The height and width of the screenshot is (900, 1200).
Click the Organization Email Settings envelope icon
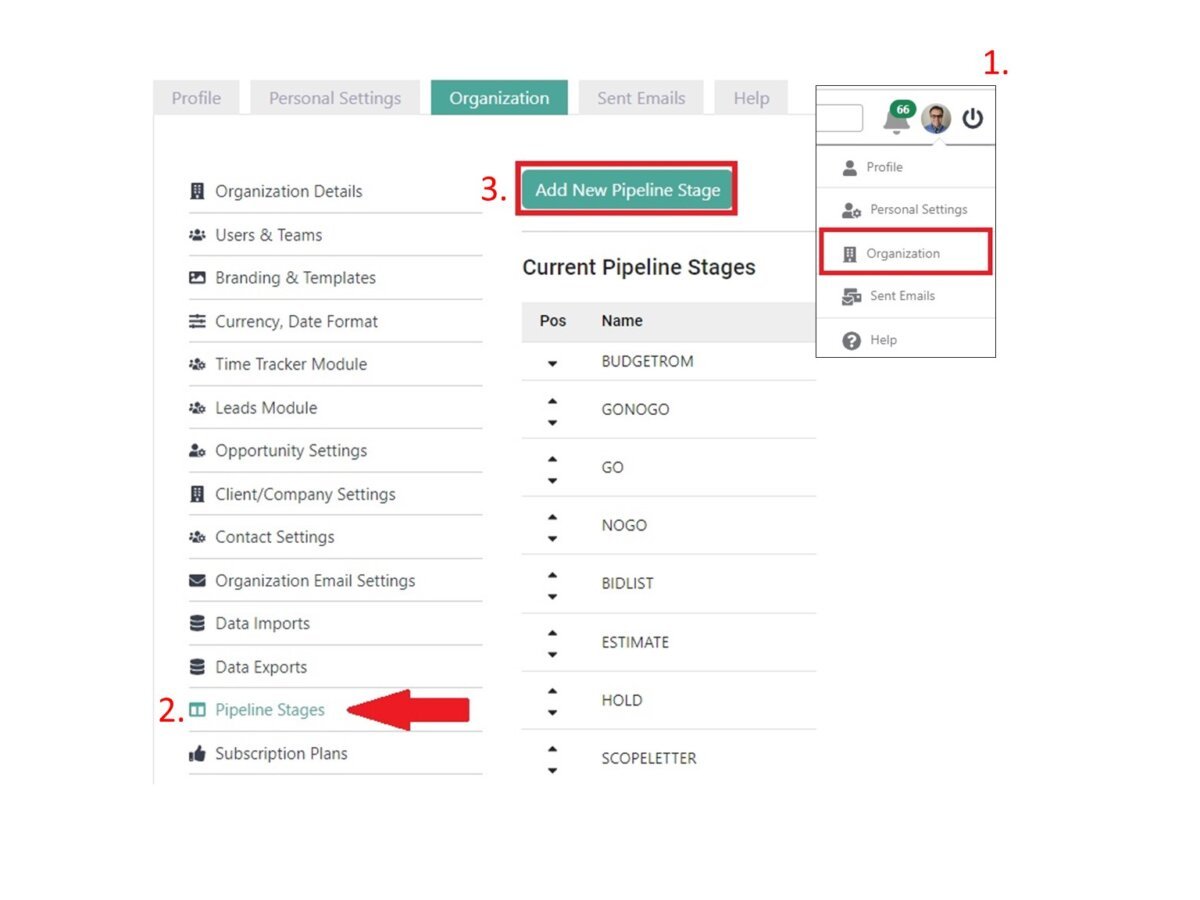[197, 581]
